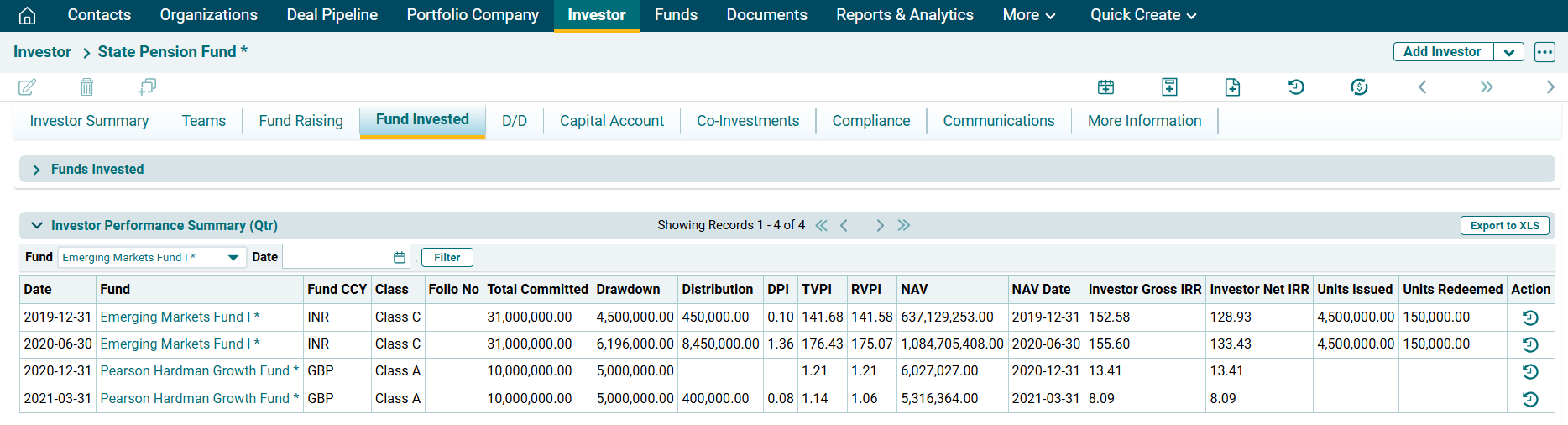Switch to the Capital Account tab
1568x425 pixels.
tap(611, 121)
